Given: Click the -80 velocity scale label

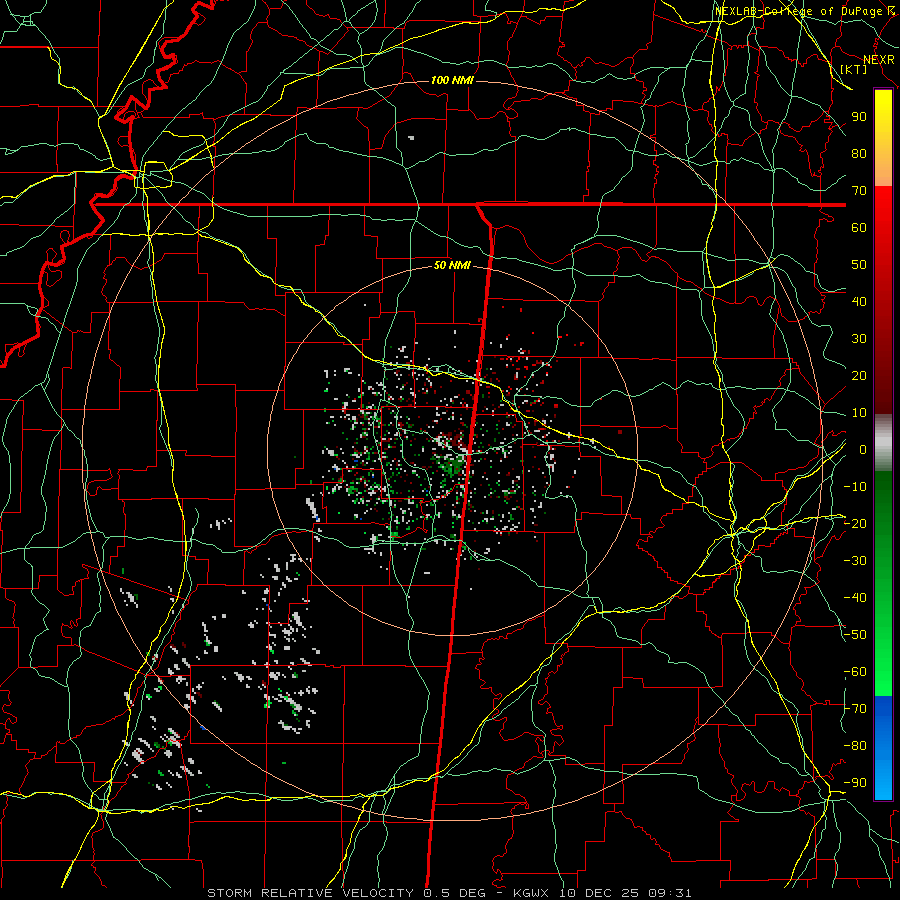Looking at the screenshot, I should coord(855,746).
